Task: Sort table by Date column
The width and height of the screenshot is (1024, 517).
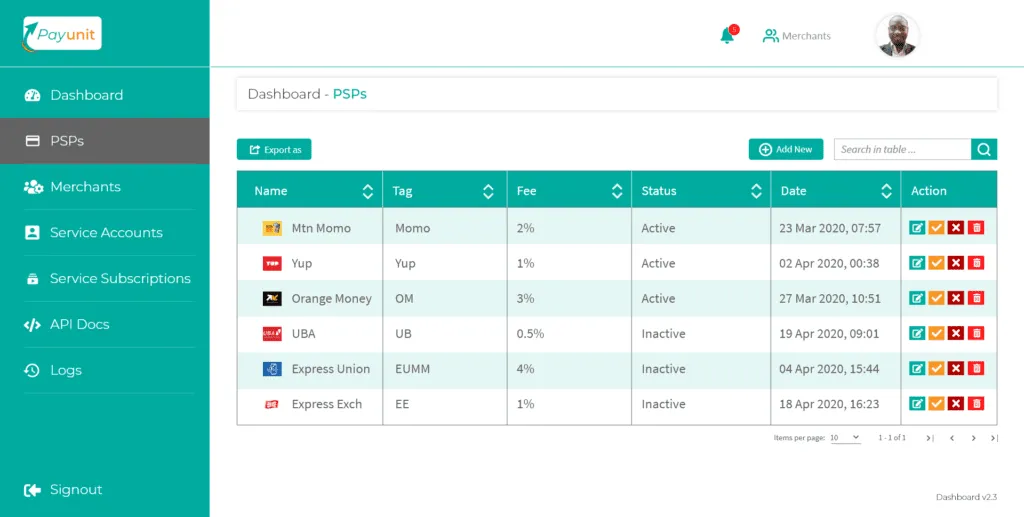Action: point(886,191)
